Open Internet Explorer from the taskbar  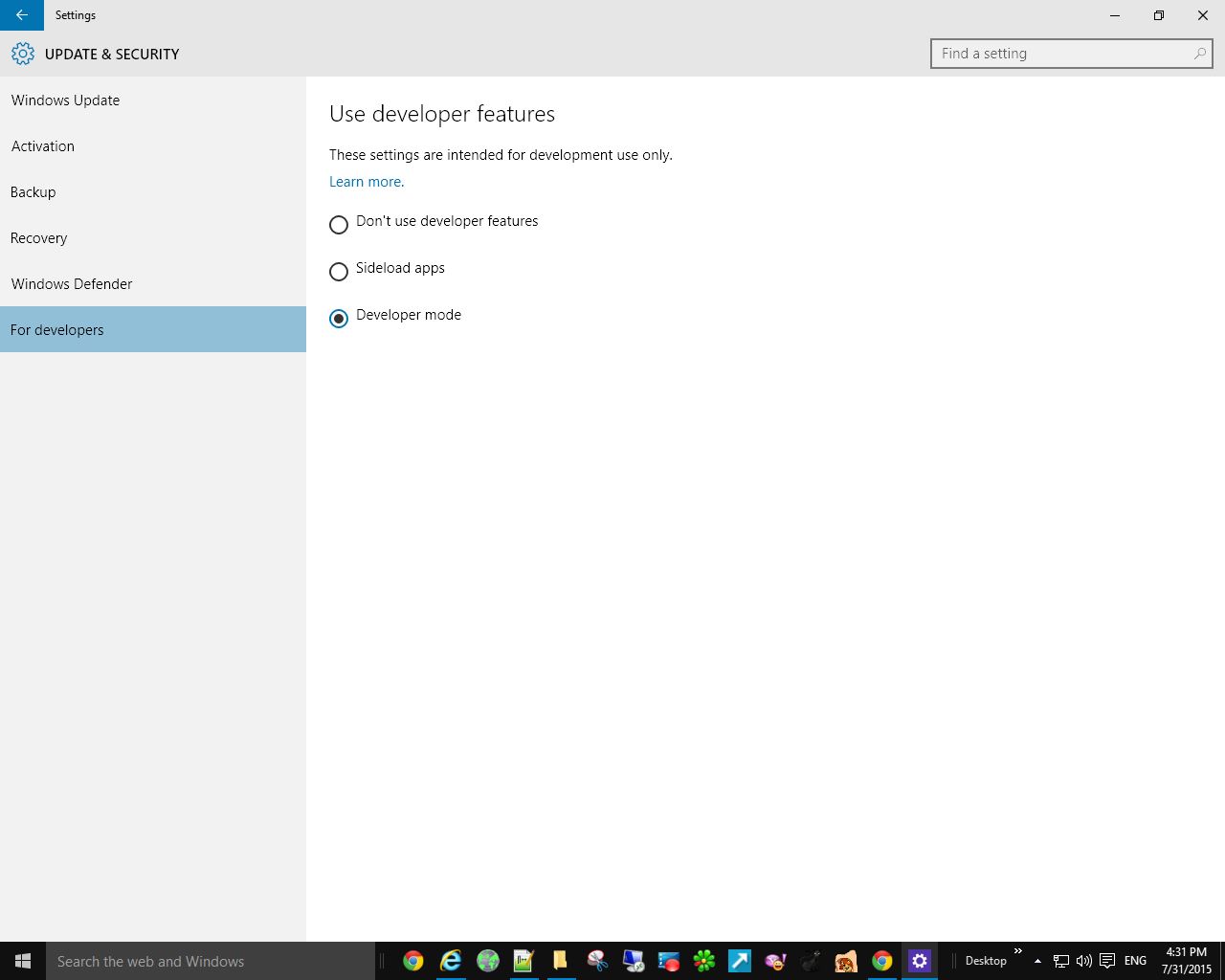tap(450, 961)
